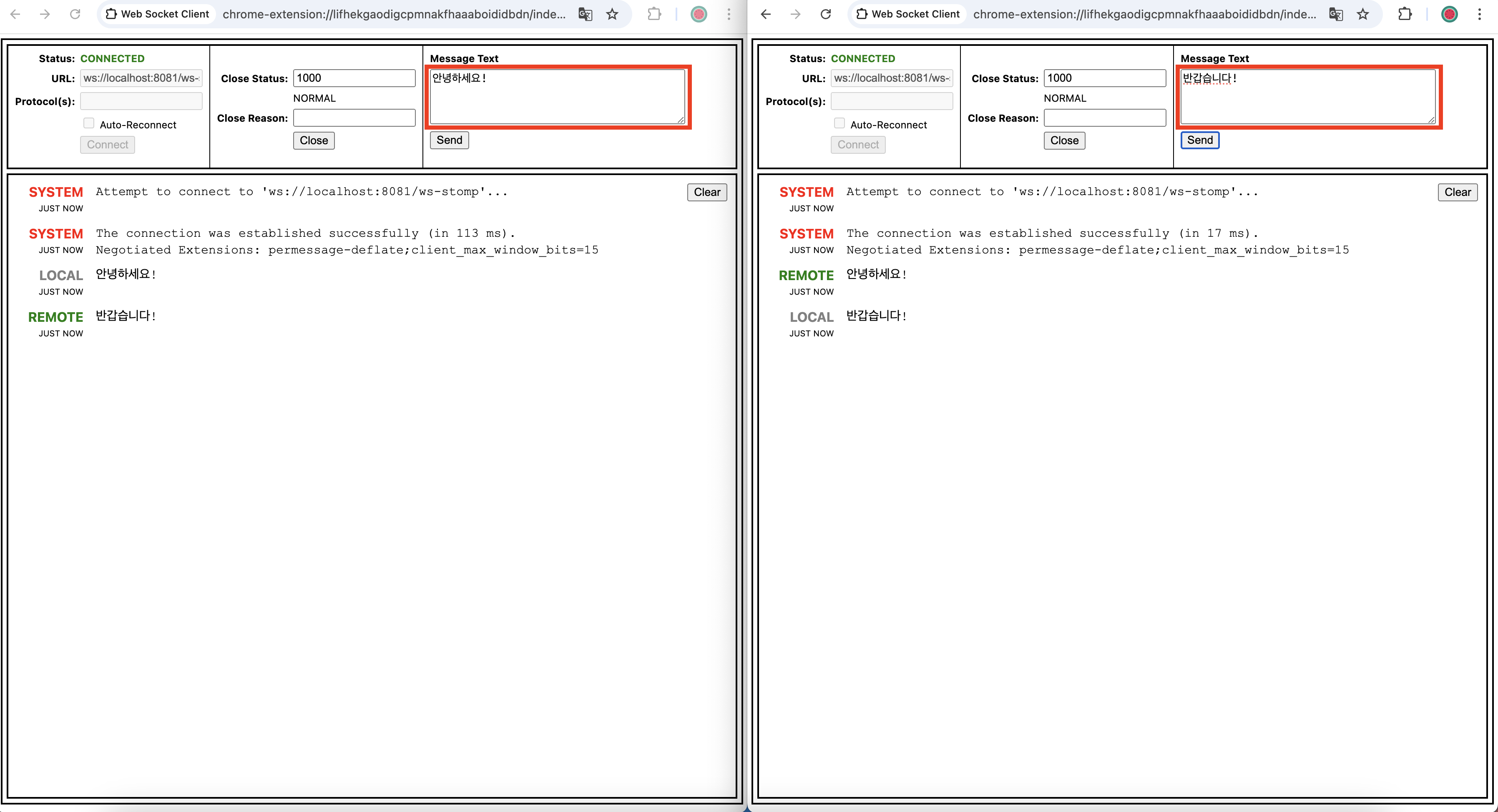Close the WebSocket connection in left client

pyautogui.click(x=314, y=140)
